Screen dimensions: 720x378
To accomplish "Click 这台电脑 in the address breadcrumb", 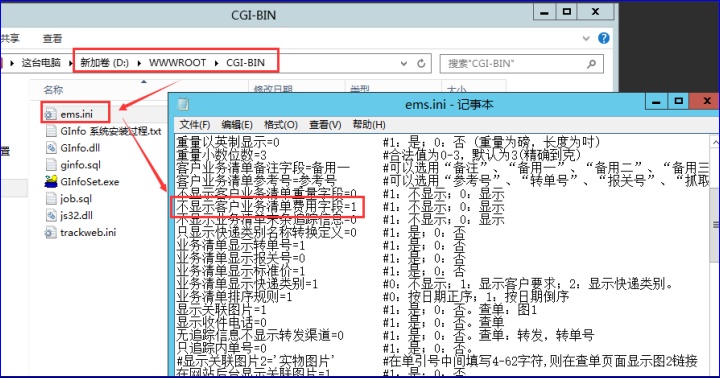I will pyautogui.click(x=41, y=63).
